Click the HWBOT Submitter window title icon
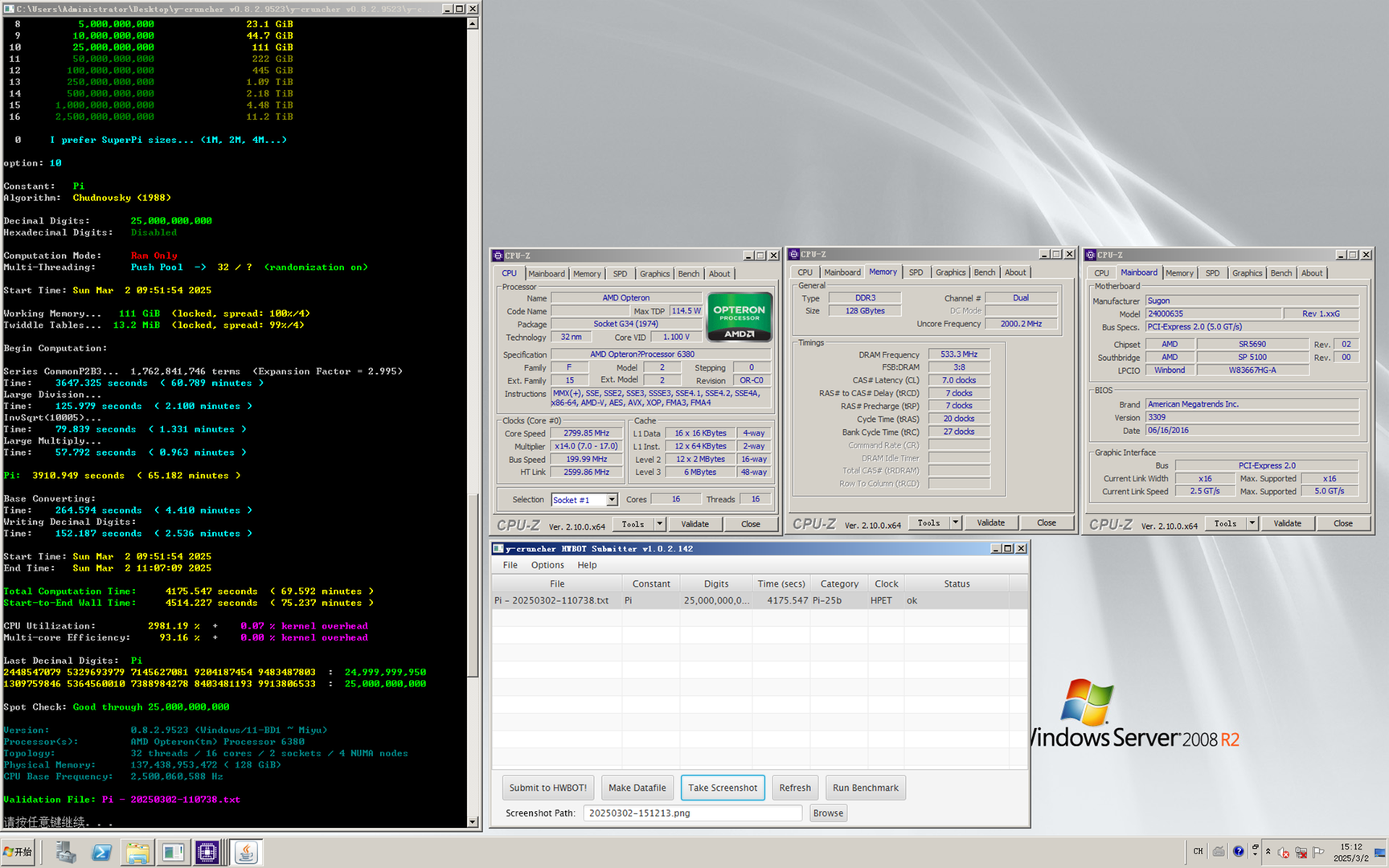 coord(498,549)
